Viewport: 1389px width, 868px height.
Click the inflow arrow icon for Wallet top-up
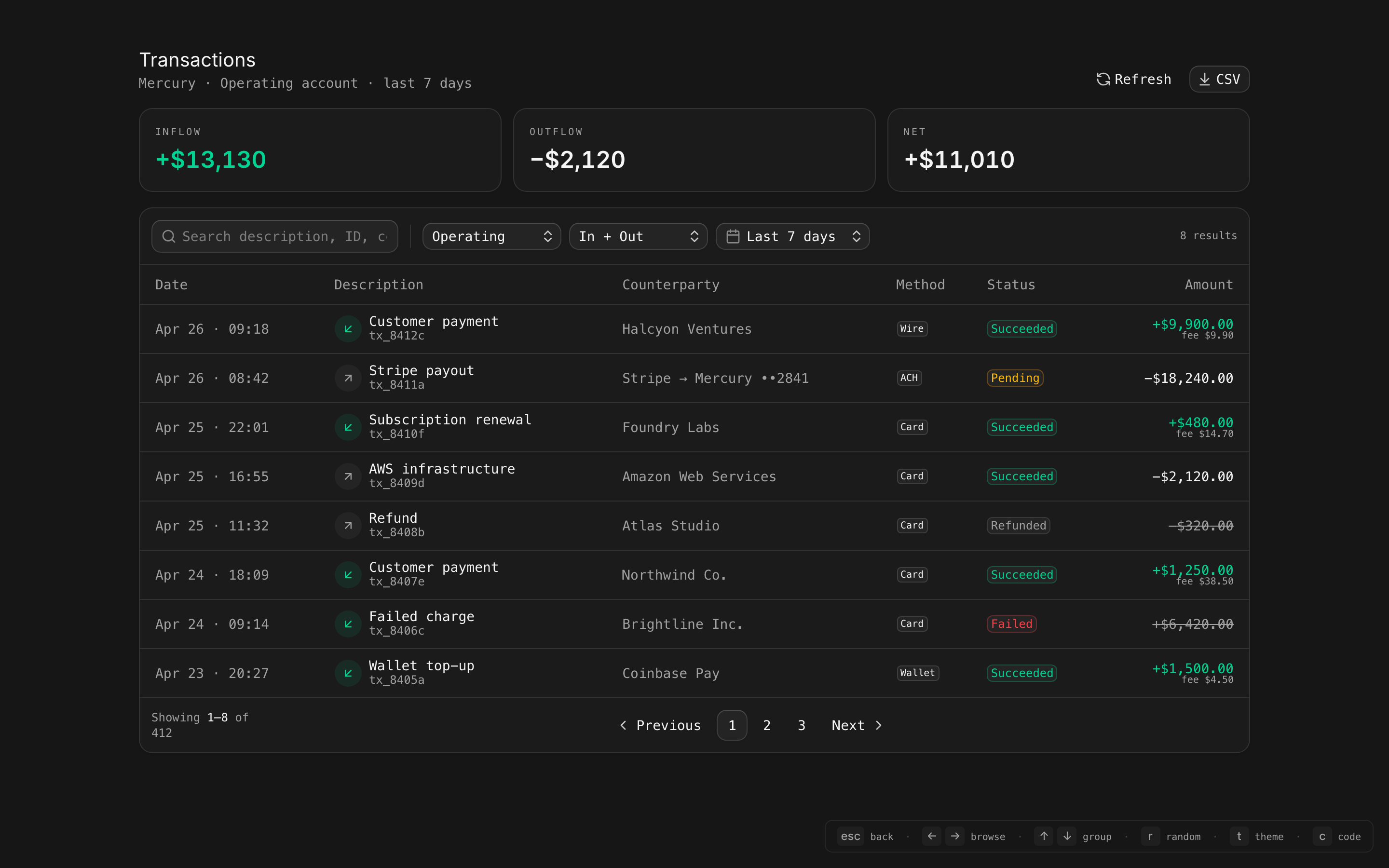pos(348,673)
